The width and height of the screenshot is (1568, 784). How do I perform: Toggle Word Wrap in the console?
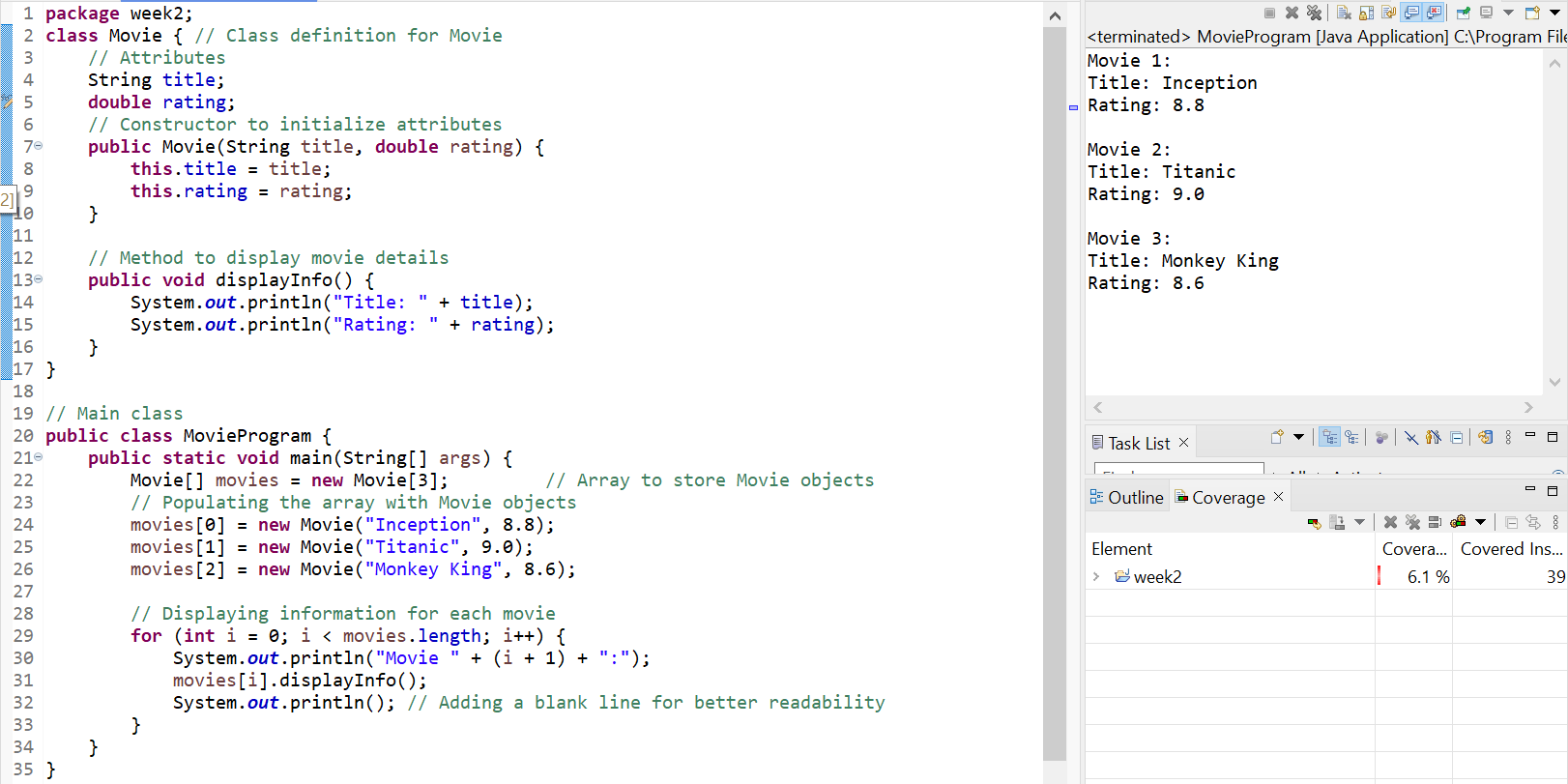(x=1388, y=13)
